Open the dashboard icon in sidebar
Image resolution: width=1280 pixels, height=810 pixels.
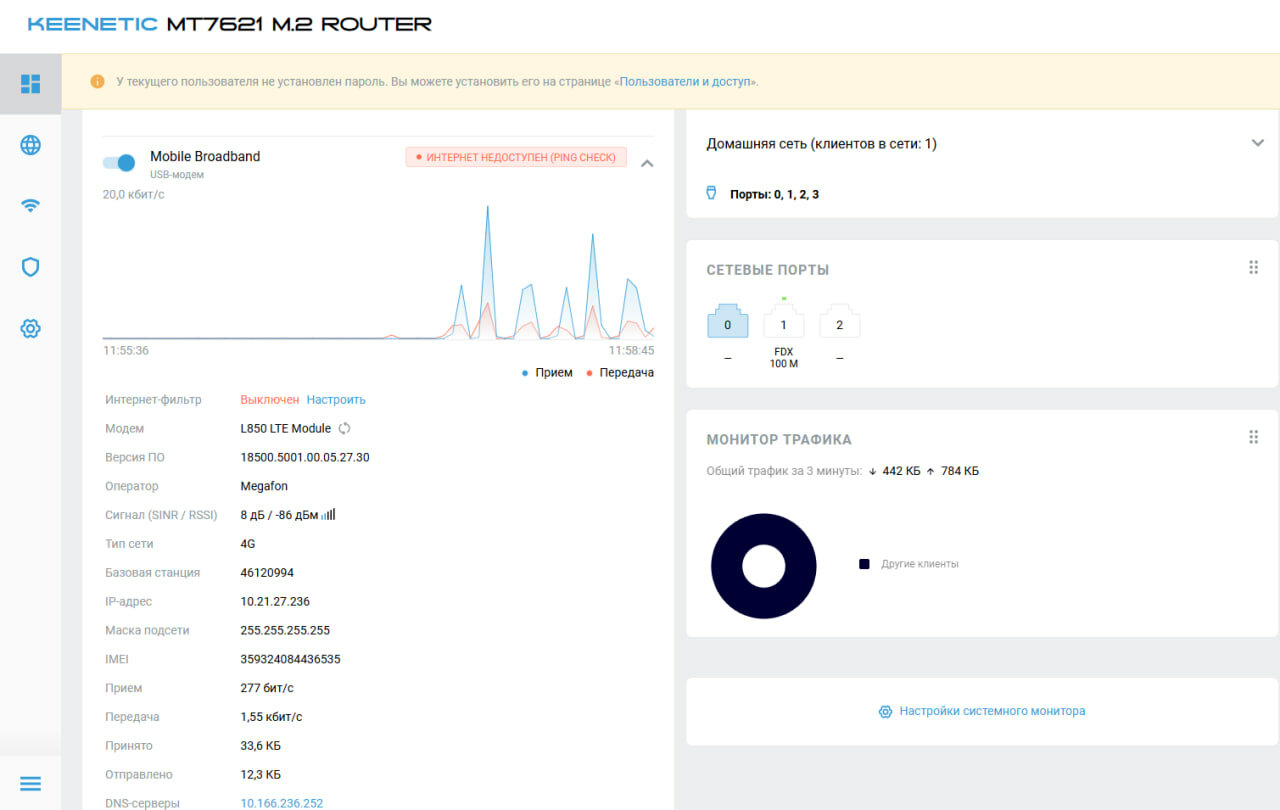point(31,84)
